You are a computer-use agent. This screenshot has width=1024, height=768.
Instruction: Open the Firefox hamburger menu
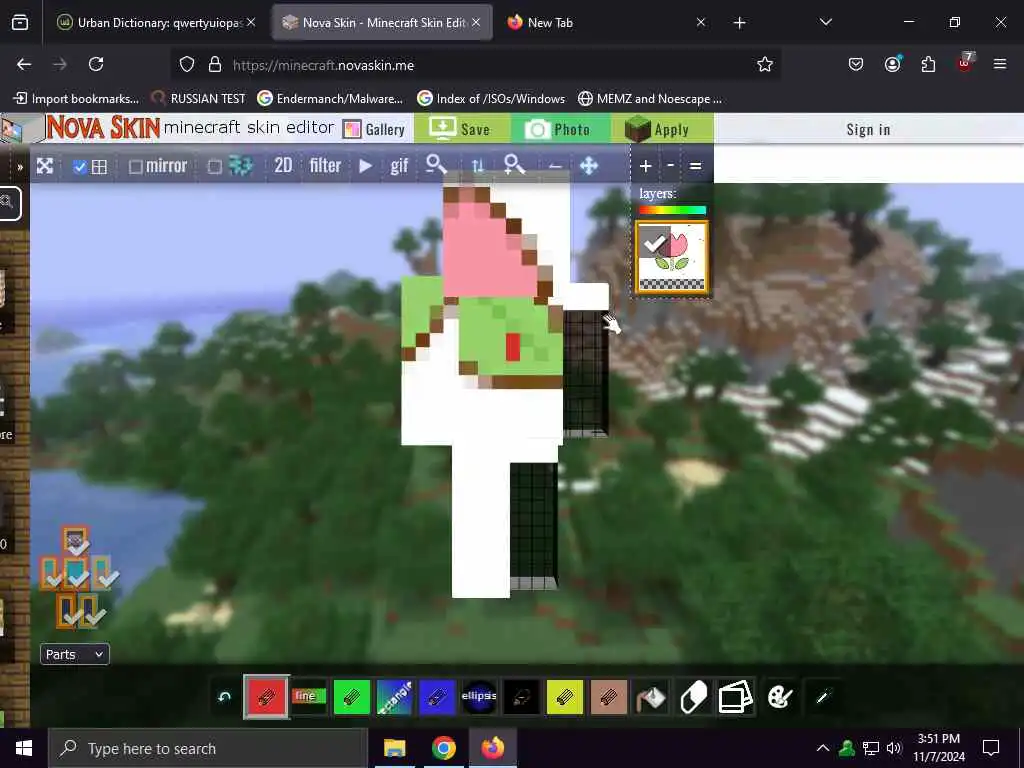(x=999, y=64)
